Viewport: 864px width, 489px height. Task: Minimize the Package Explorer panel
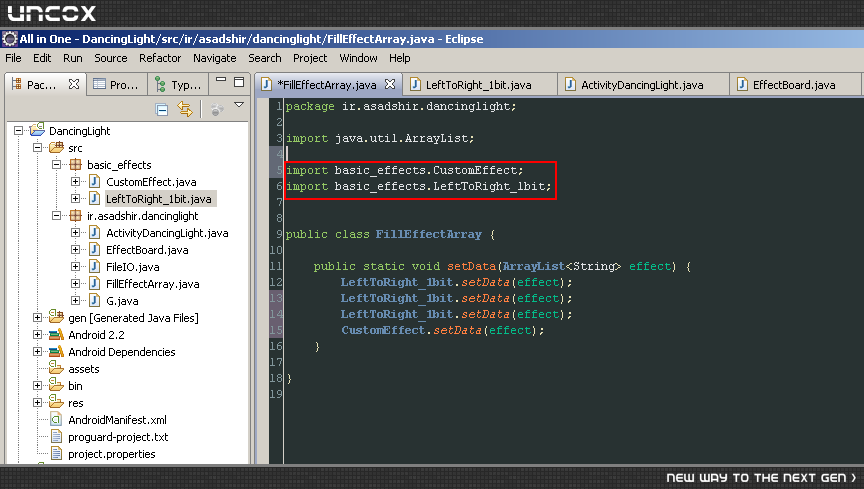point(221,80)
